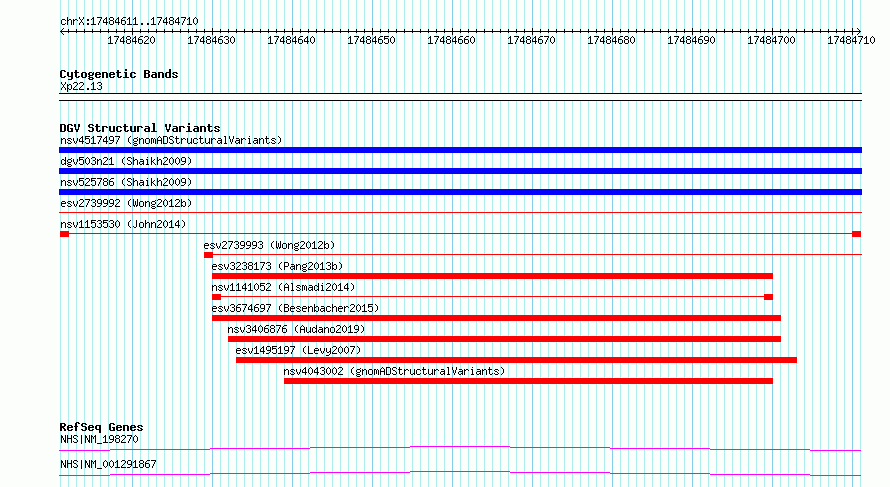Click the esv3238173 red variant bar
The width and height of the screenshot is (890, 487).
point(492,276)
